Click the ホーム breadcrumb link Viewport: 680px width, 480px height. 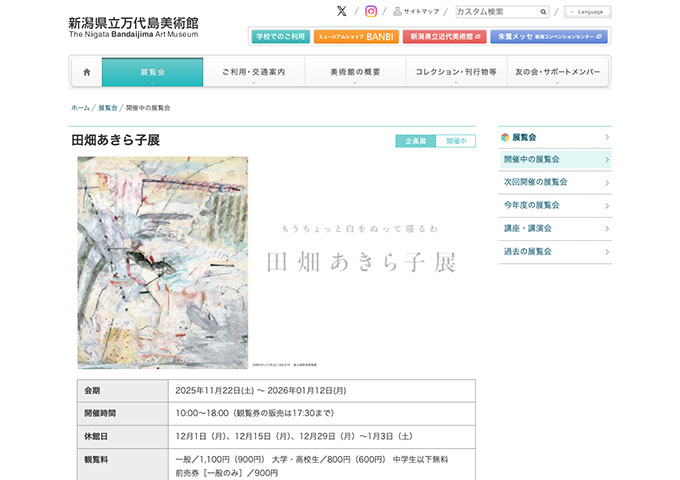[x=80, y=108]
